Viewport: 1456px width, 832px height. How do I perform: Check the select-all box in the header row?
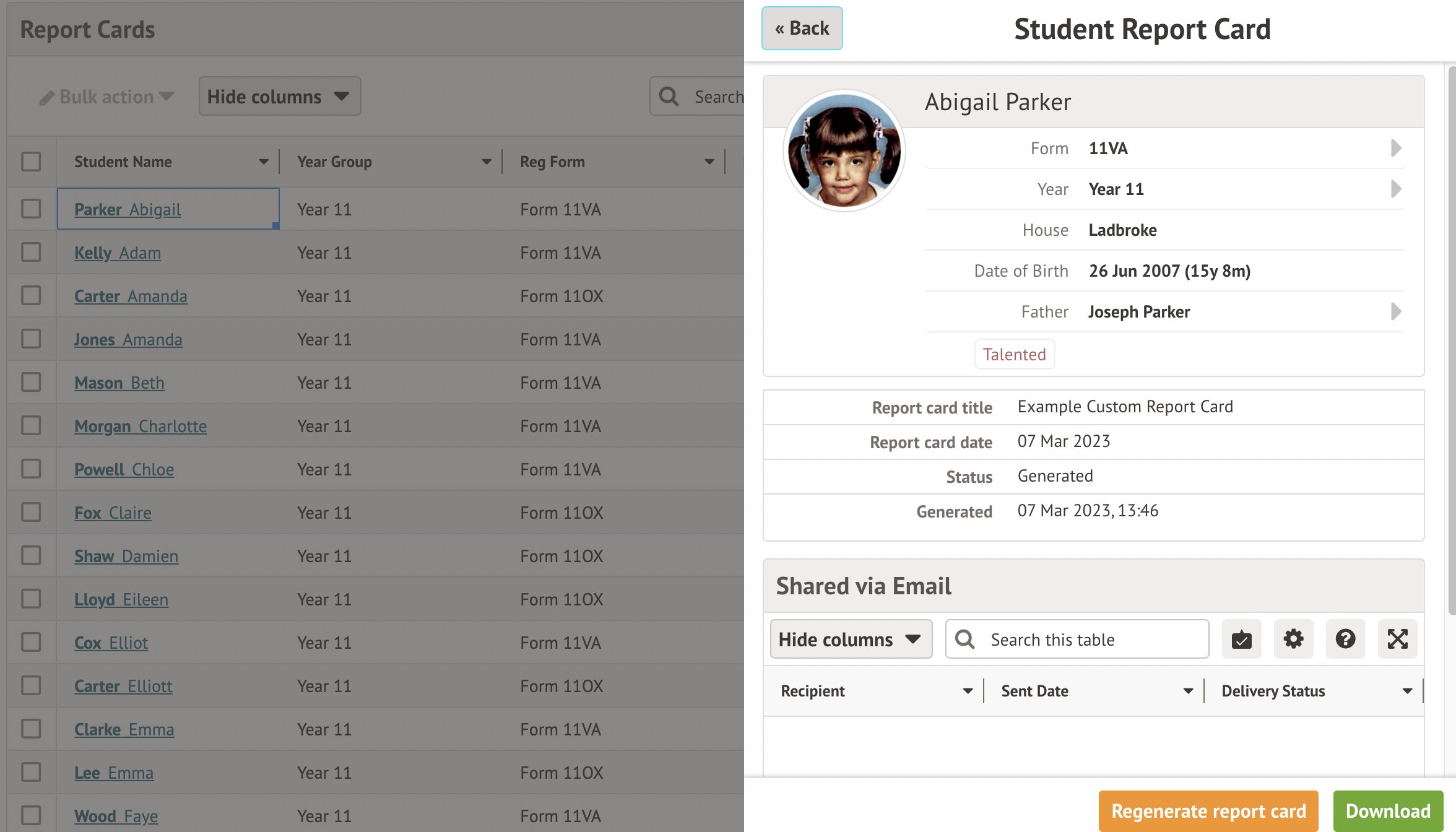coord(31,161)
